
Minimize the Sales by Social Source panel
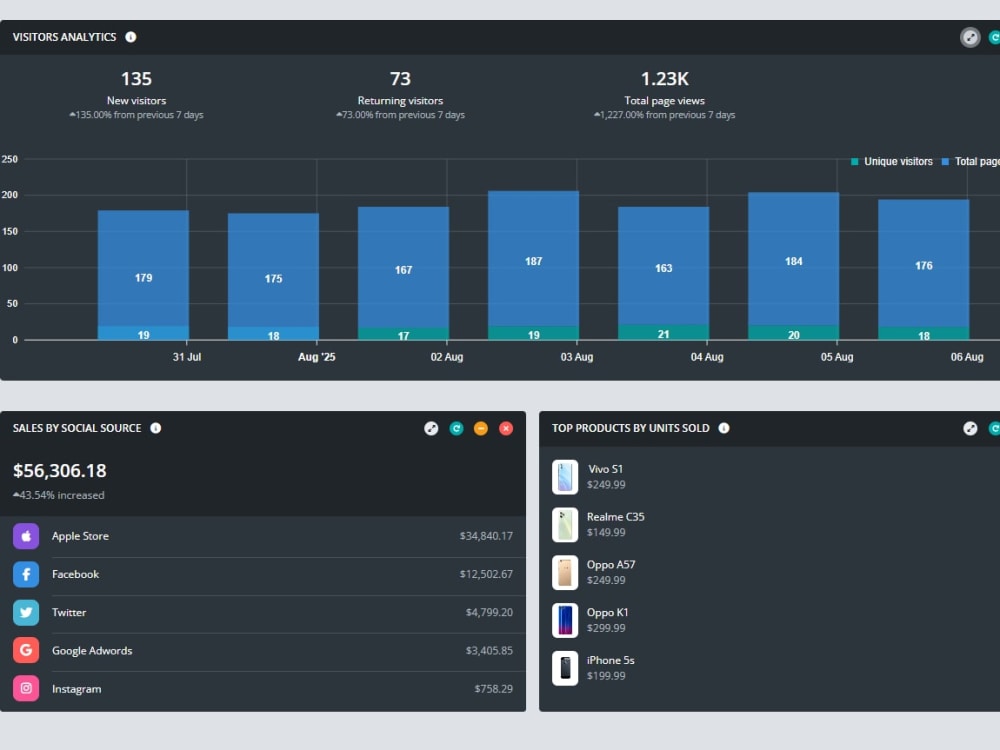pos(481,429)
